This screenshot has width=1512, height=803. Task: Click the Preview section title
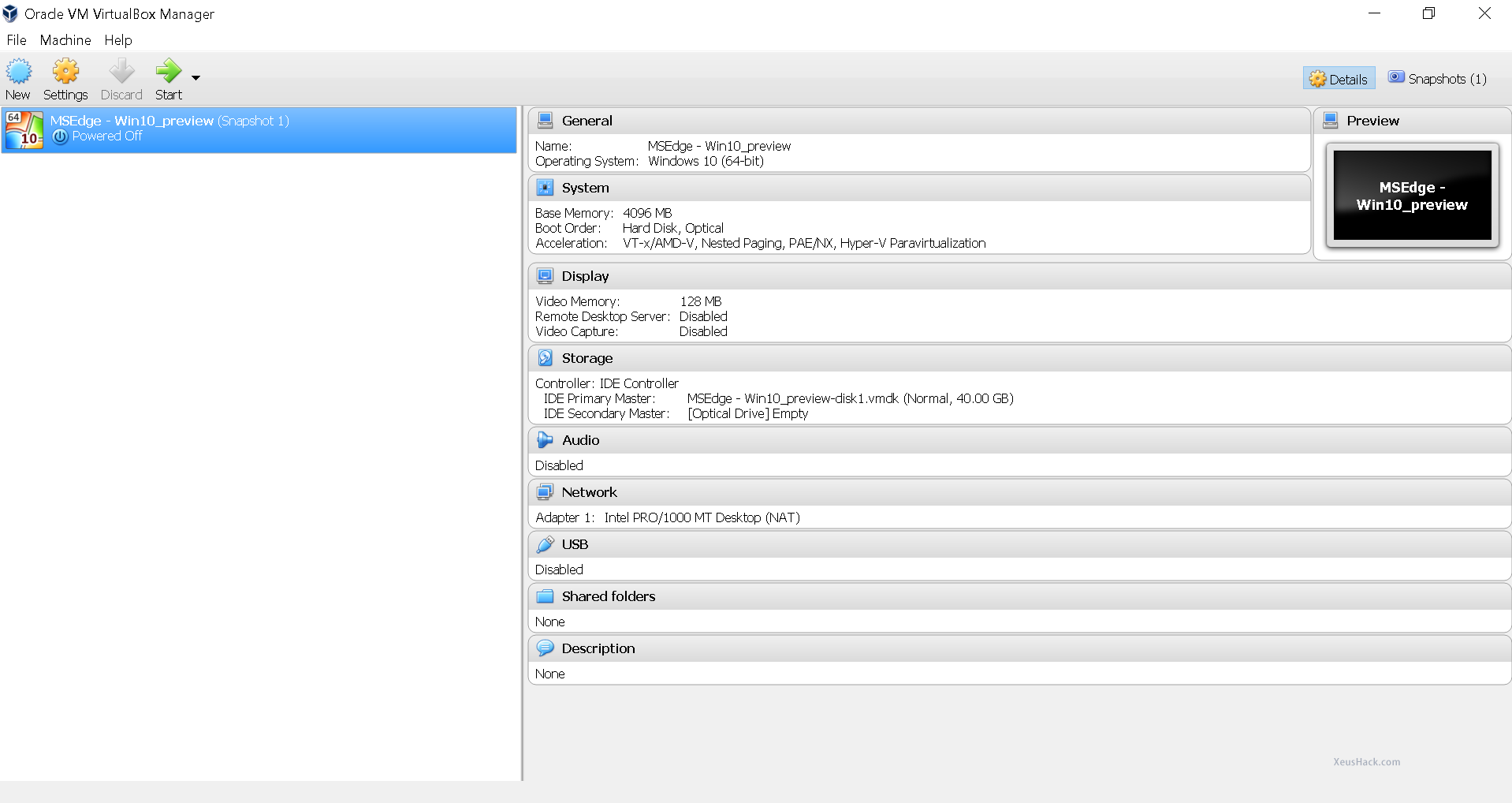1372,121
